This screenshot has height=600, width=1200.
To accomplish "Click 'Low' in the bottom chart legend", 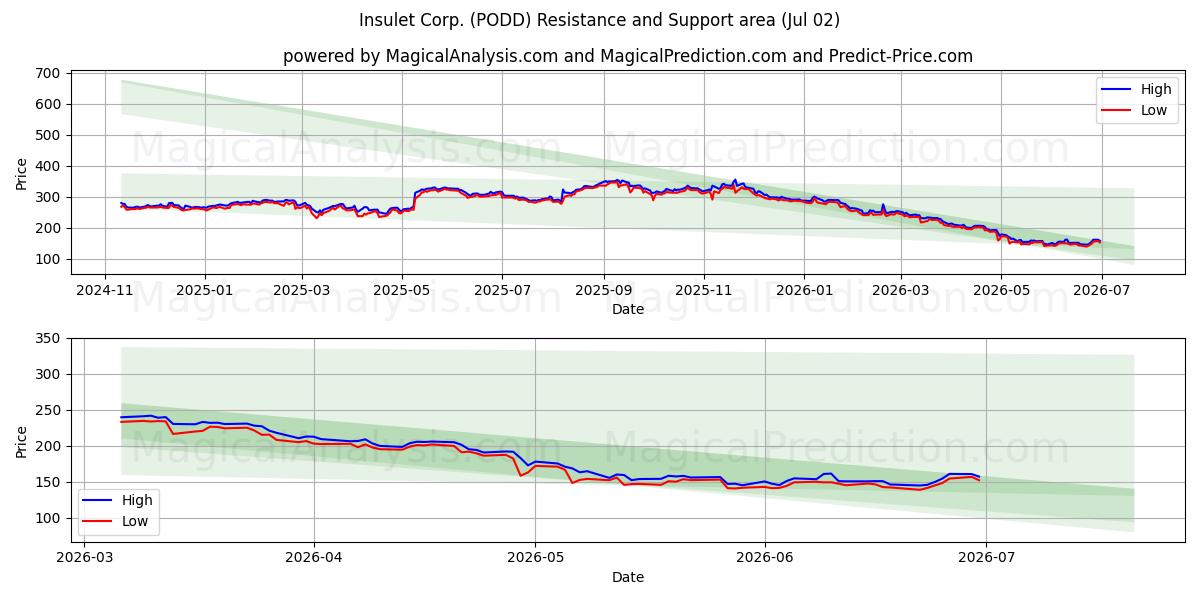I will click(136, 521).
